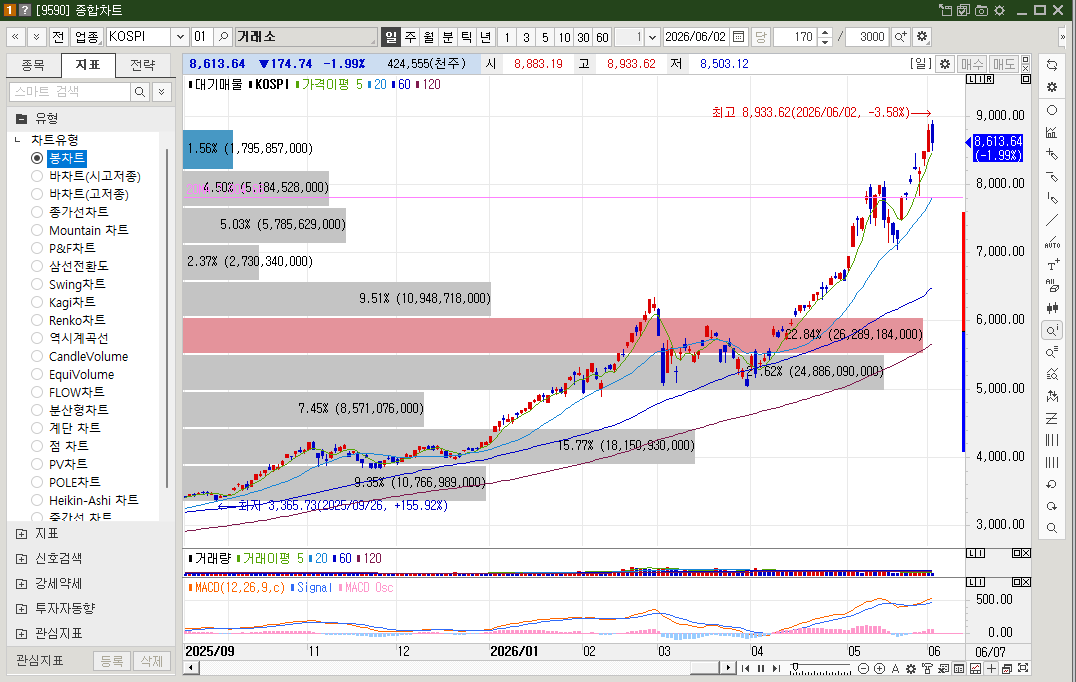Click the search magnifier next to code 01

click(x=223, y=36)
